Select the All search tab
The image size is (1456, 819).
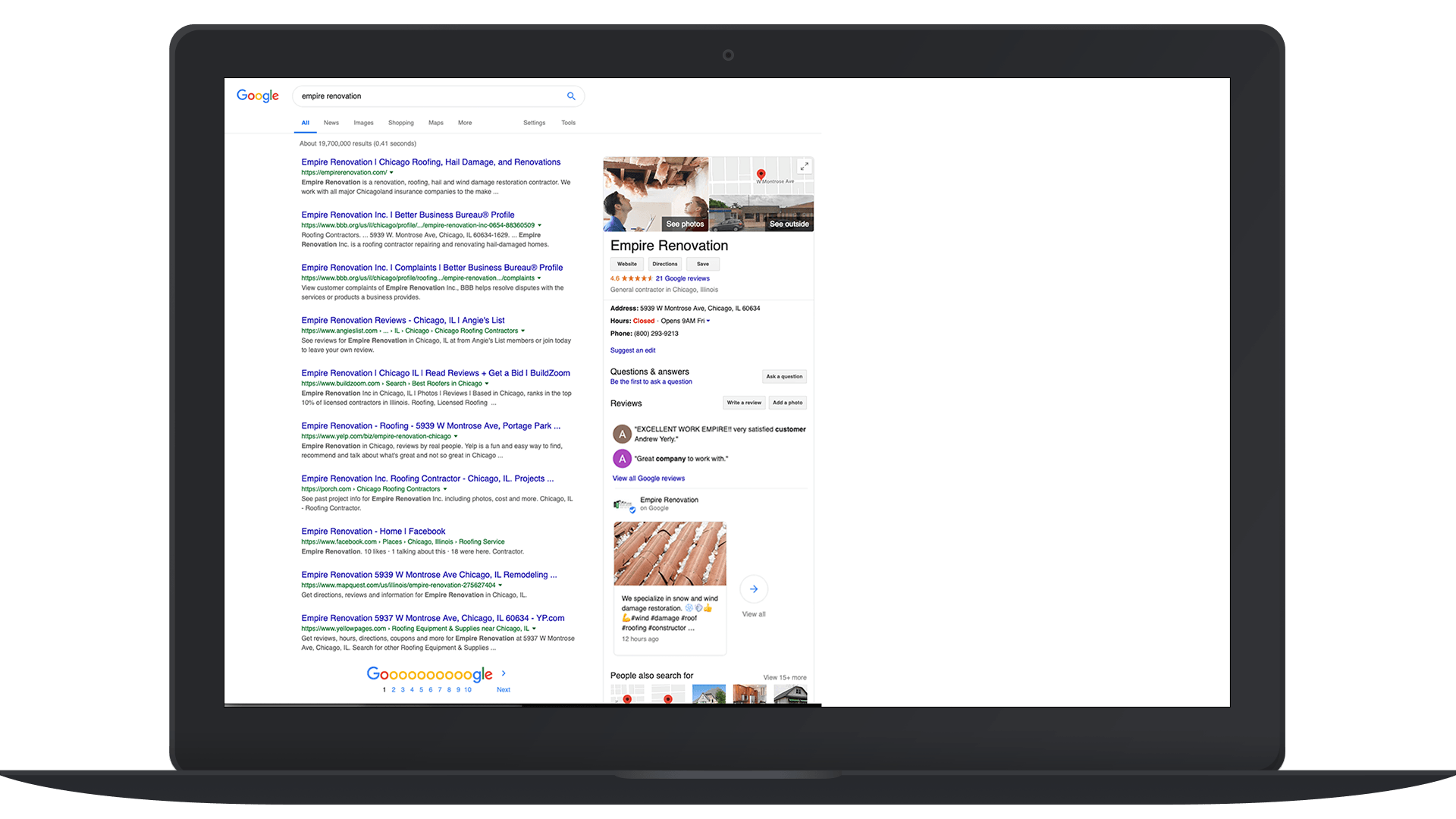306,123
